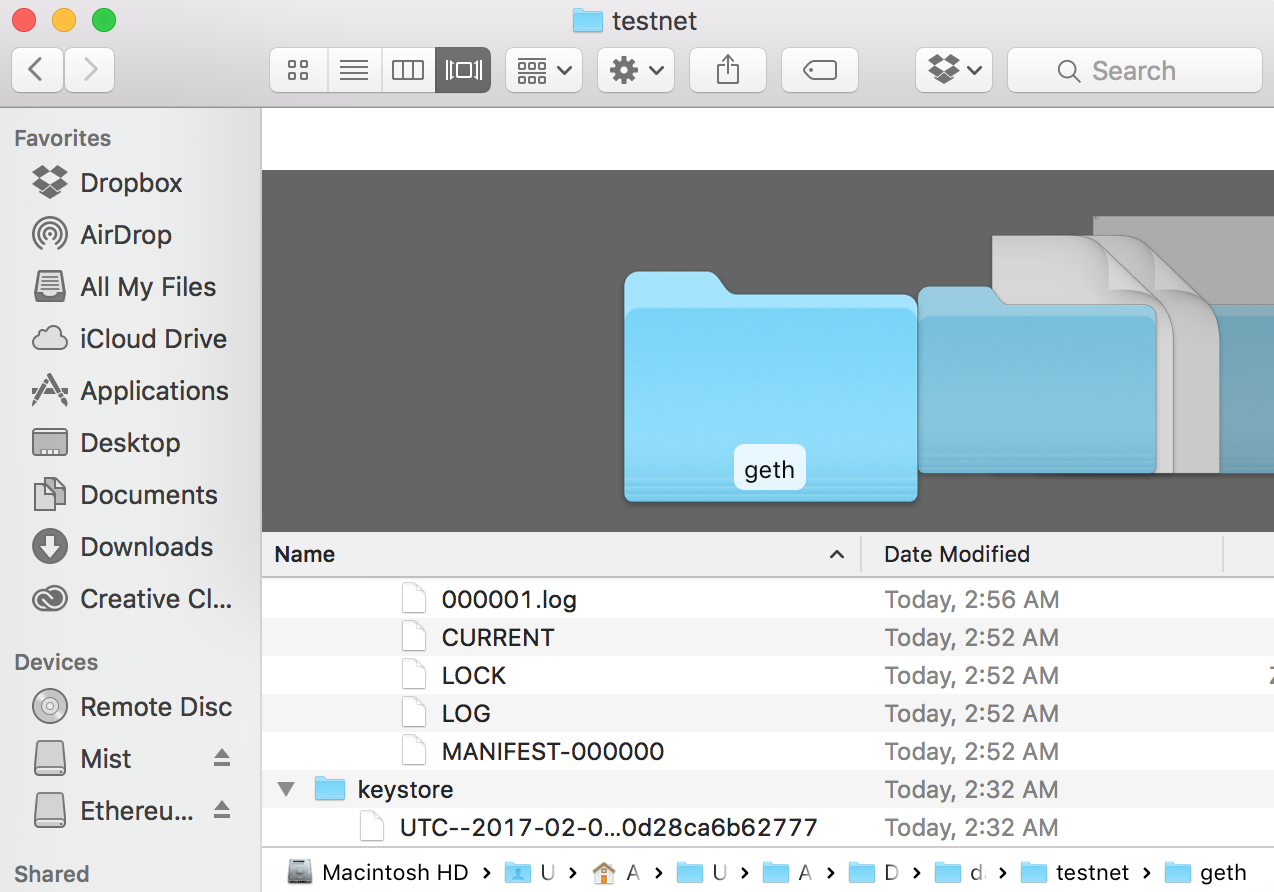Select the LOG file row
The image size is (1274, 892).
pyautogui.click(x=768, y=714)
